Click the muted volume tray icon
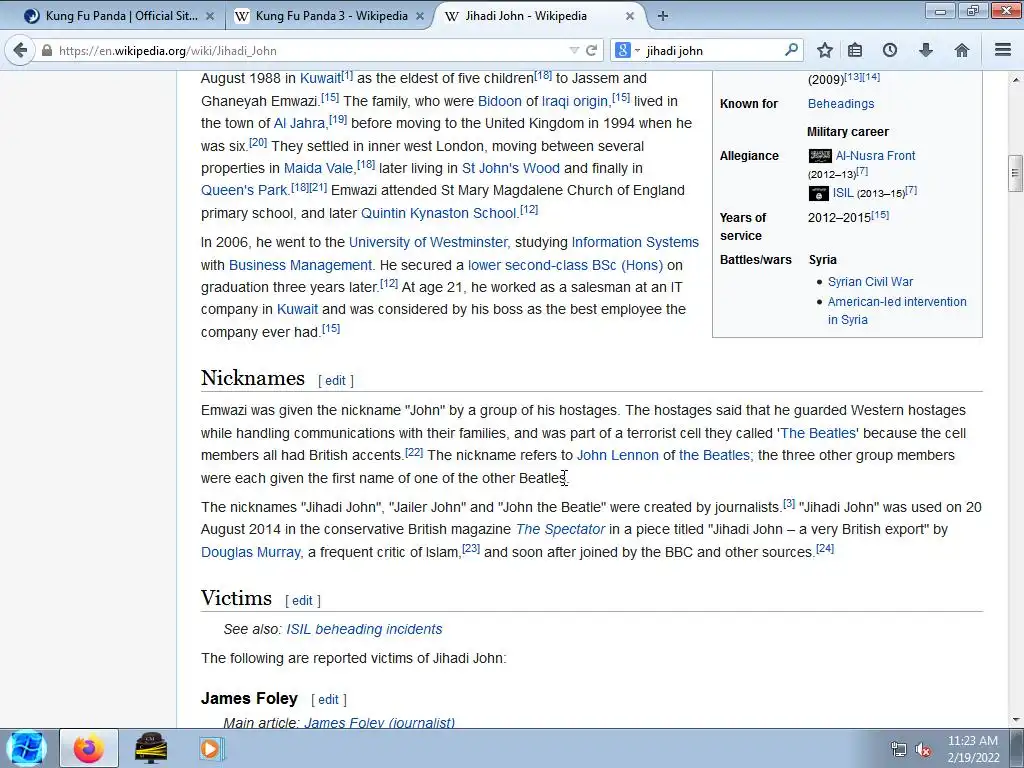The width and height of the screenshot is (1024, 768). click(923, 750)
